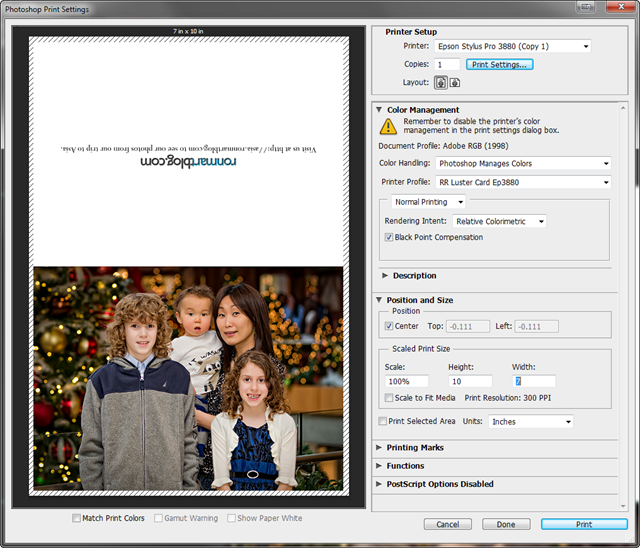
Task: Select landscape layout orientation icon
Action: point(454,83)
